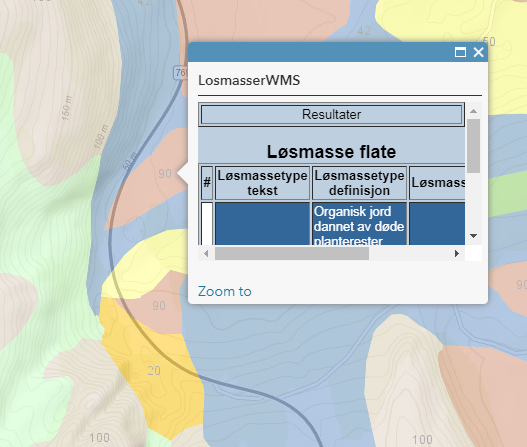Select the Organisk jord definition cell
Image resolution: width=527 pixels, height=447 pixels.
359,224
